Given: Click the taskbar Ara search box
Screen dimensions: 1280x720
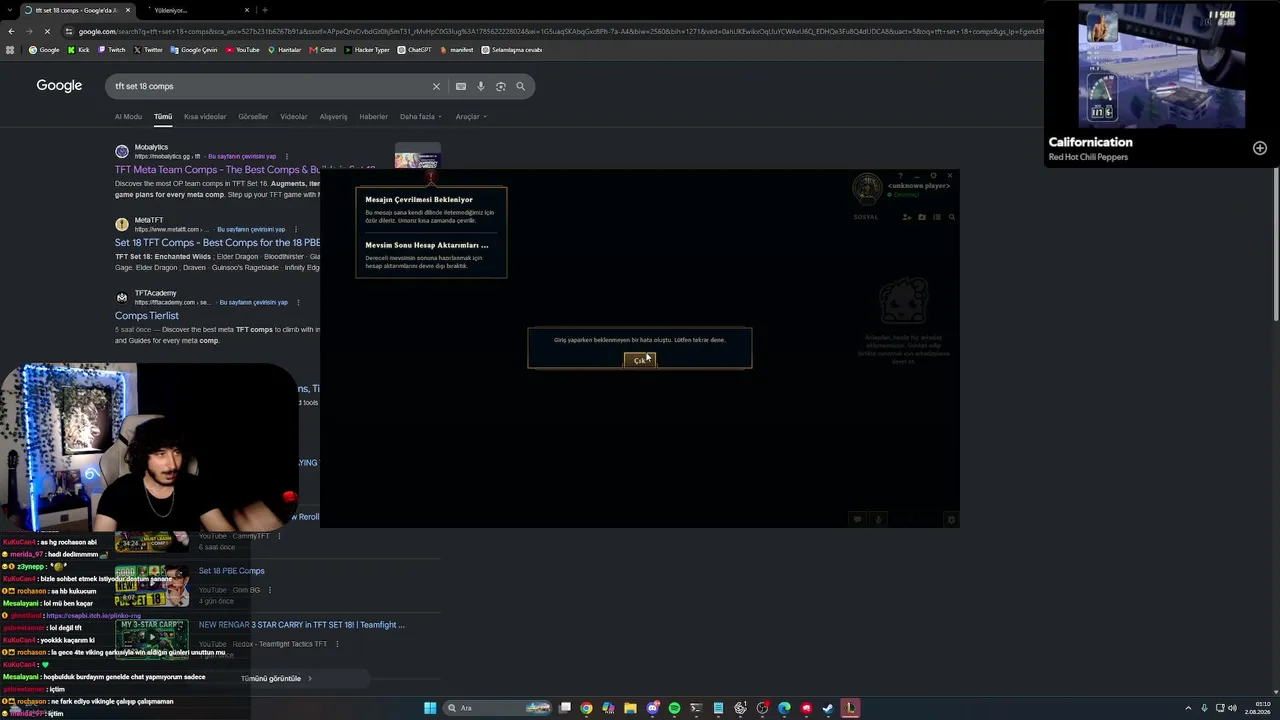Looking at the screenshot, I should coord(497,708).
